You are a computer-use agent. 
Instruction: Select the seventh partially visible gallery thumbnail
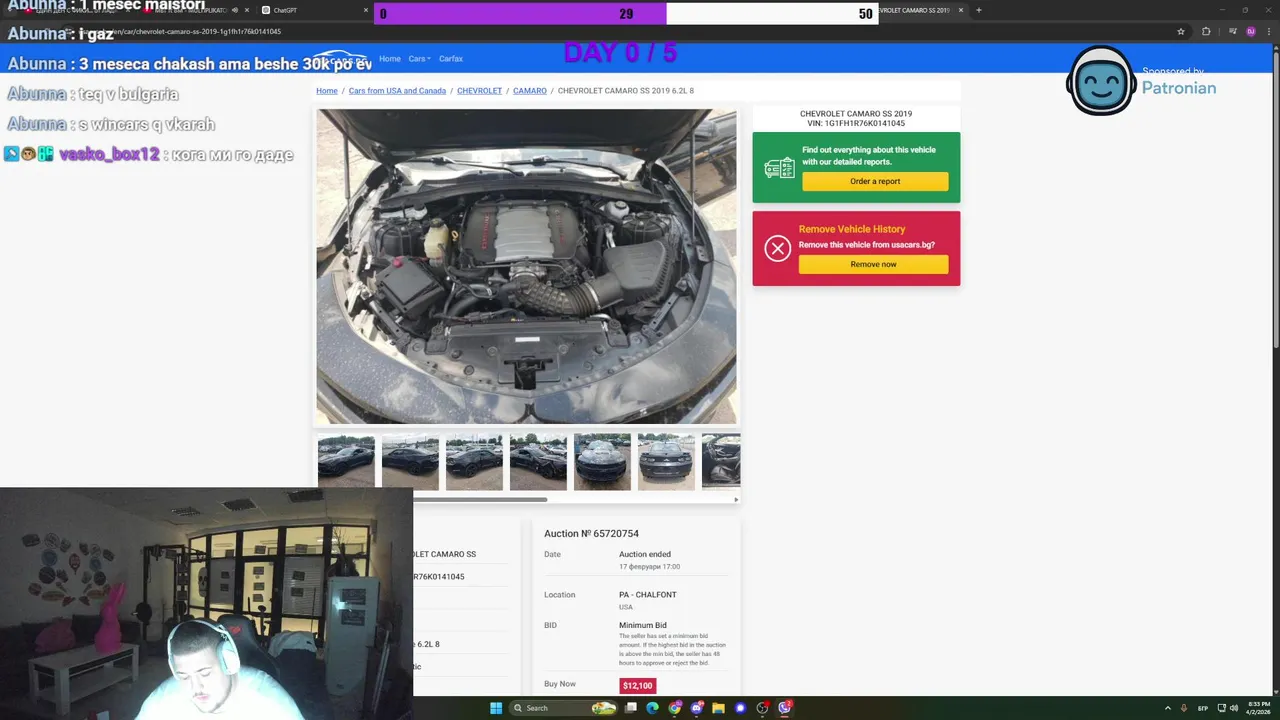(x=721, y=461)
